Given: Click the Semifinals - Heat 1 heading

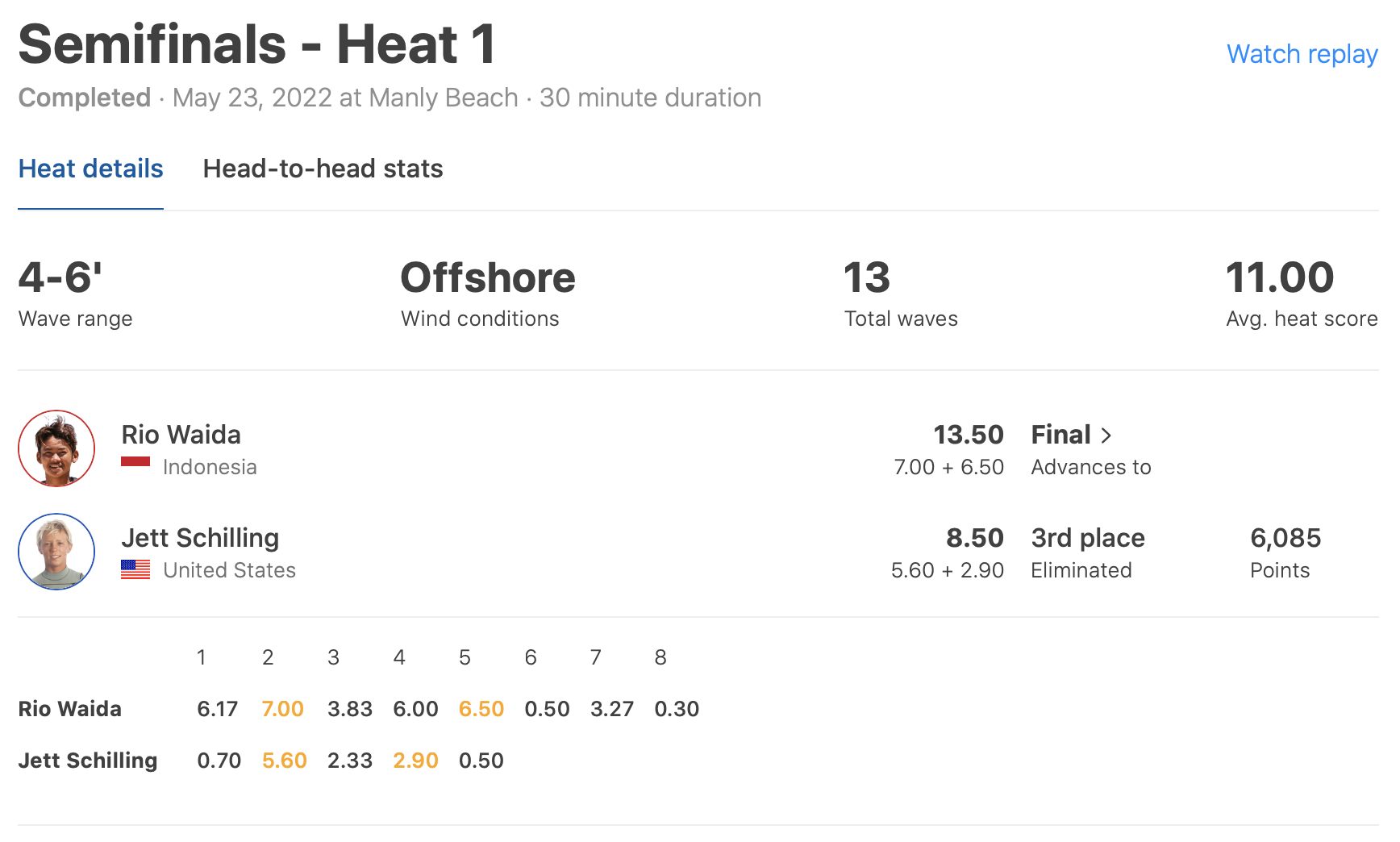Looking at the screenshot, I should point(256,44).
